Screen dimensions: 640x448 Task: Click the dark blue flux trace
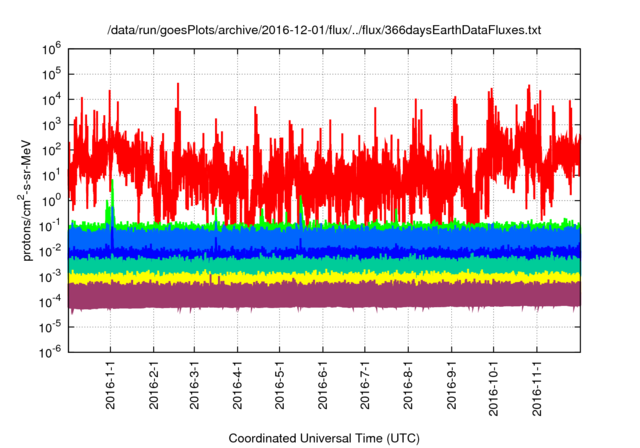(324, 252)
